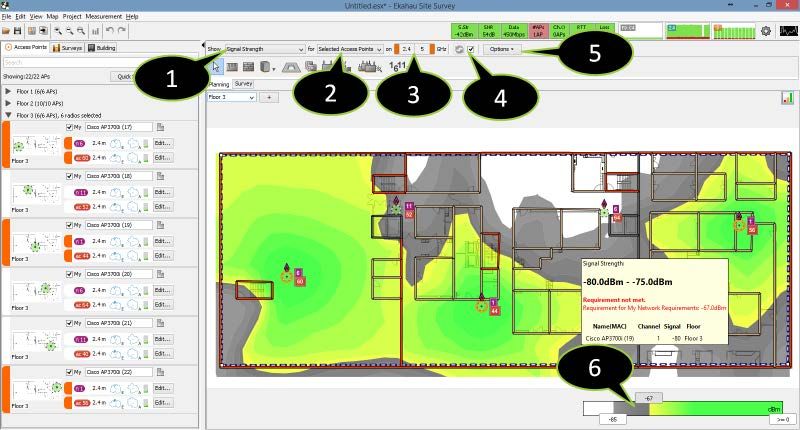
Task: Edit n11 radio of Cisco AP3700i (21)
Action: coord(162,339)
